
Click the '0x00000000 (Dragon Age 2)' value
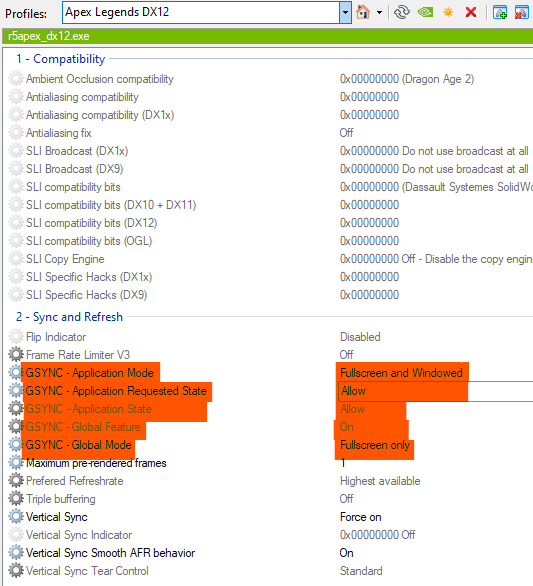(407, 79)
